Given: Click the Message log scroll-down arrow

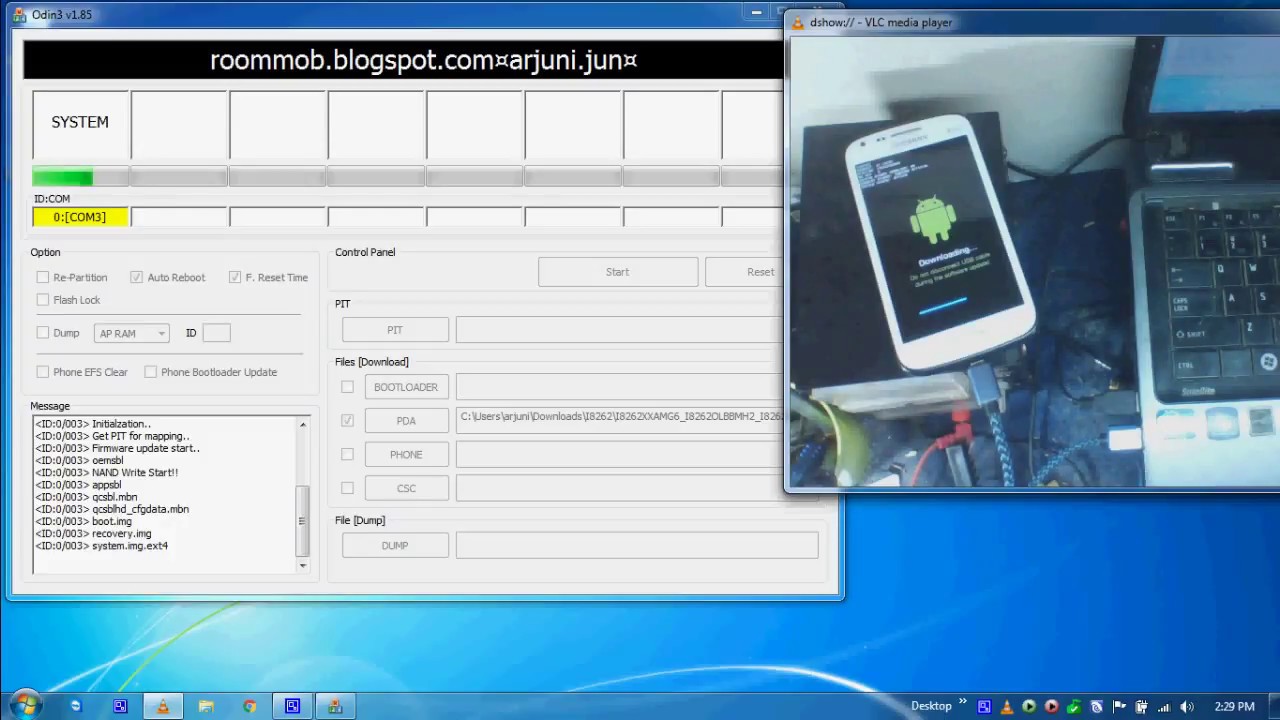Looking at the screenshot, I should [303, 565].
